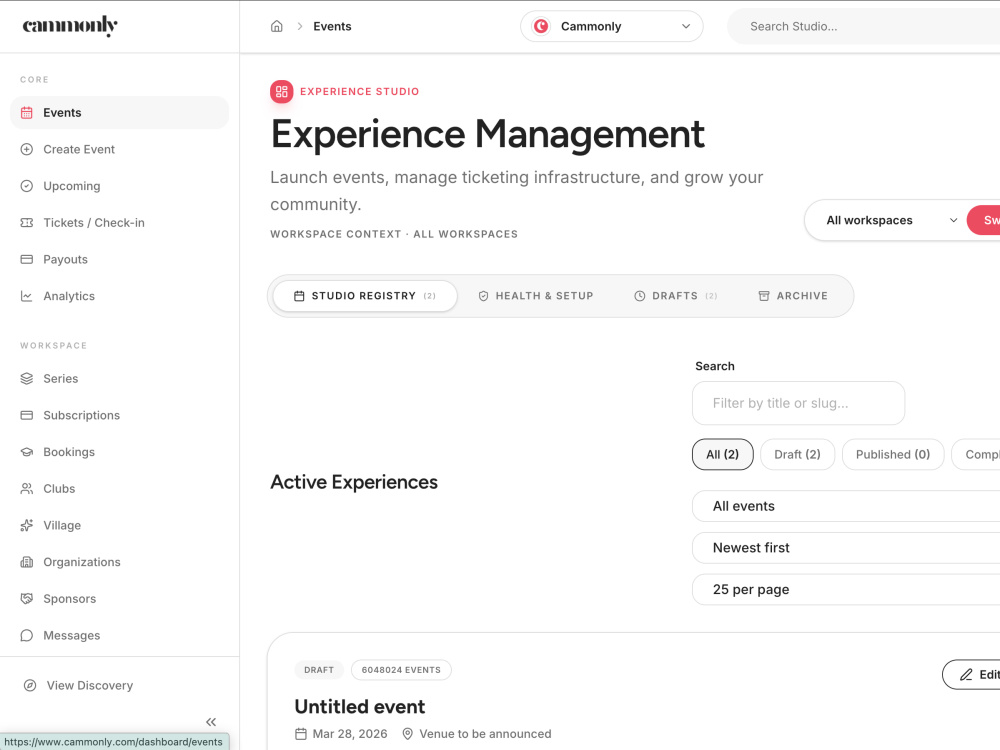Image resolution: width=1000 pixels, height=750 pixels.
Task: Click the Edit button on Untitled event
Action: pyautogui.click(x=971, y=675)
